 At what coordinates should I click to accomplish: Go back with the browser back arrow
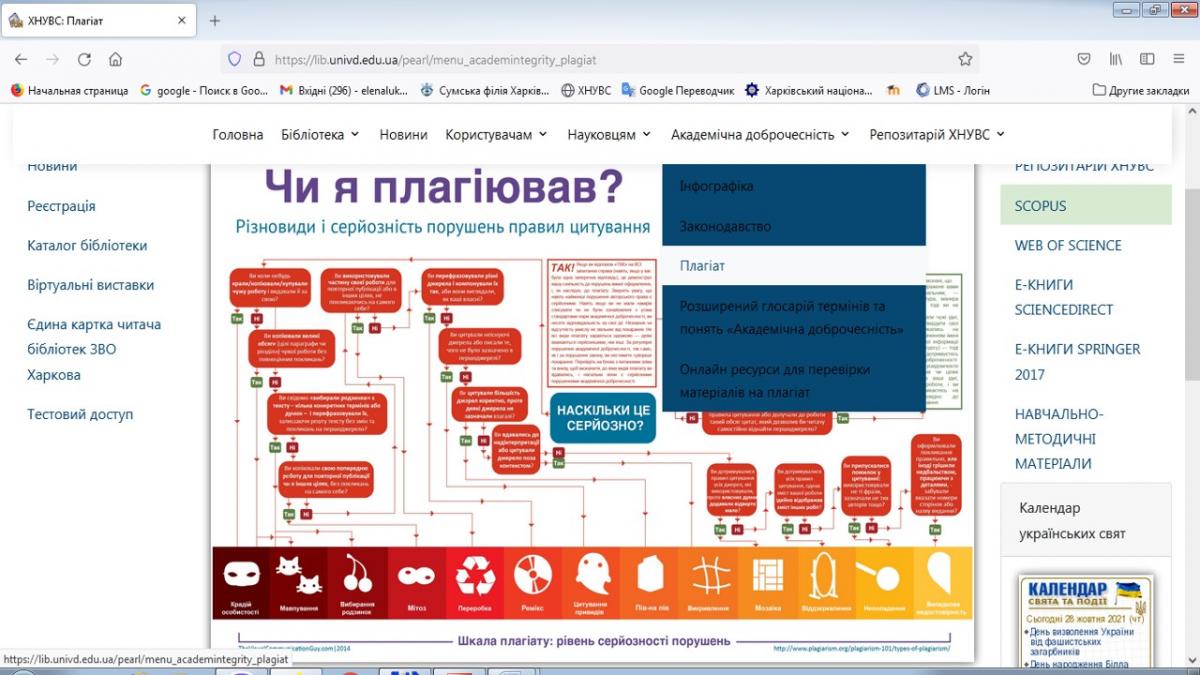[x=21, y=59]
